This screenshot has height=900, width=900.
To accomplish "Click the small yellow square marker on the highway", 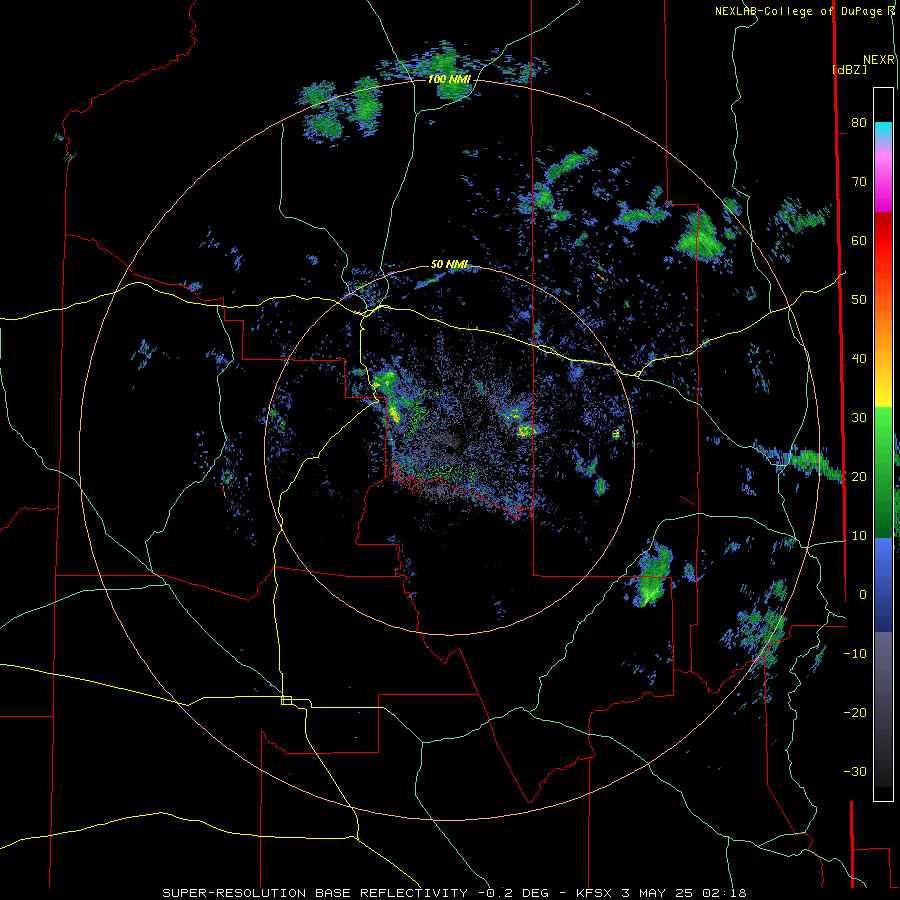I will (x=286, y=700).
